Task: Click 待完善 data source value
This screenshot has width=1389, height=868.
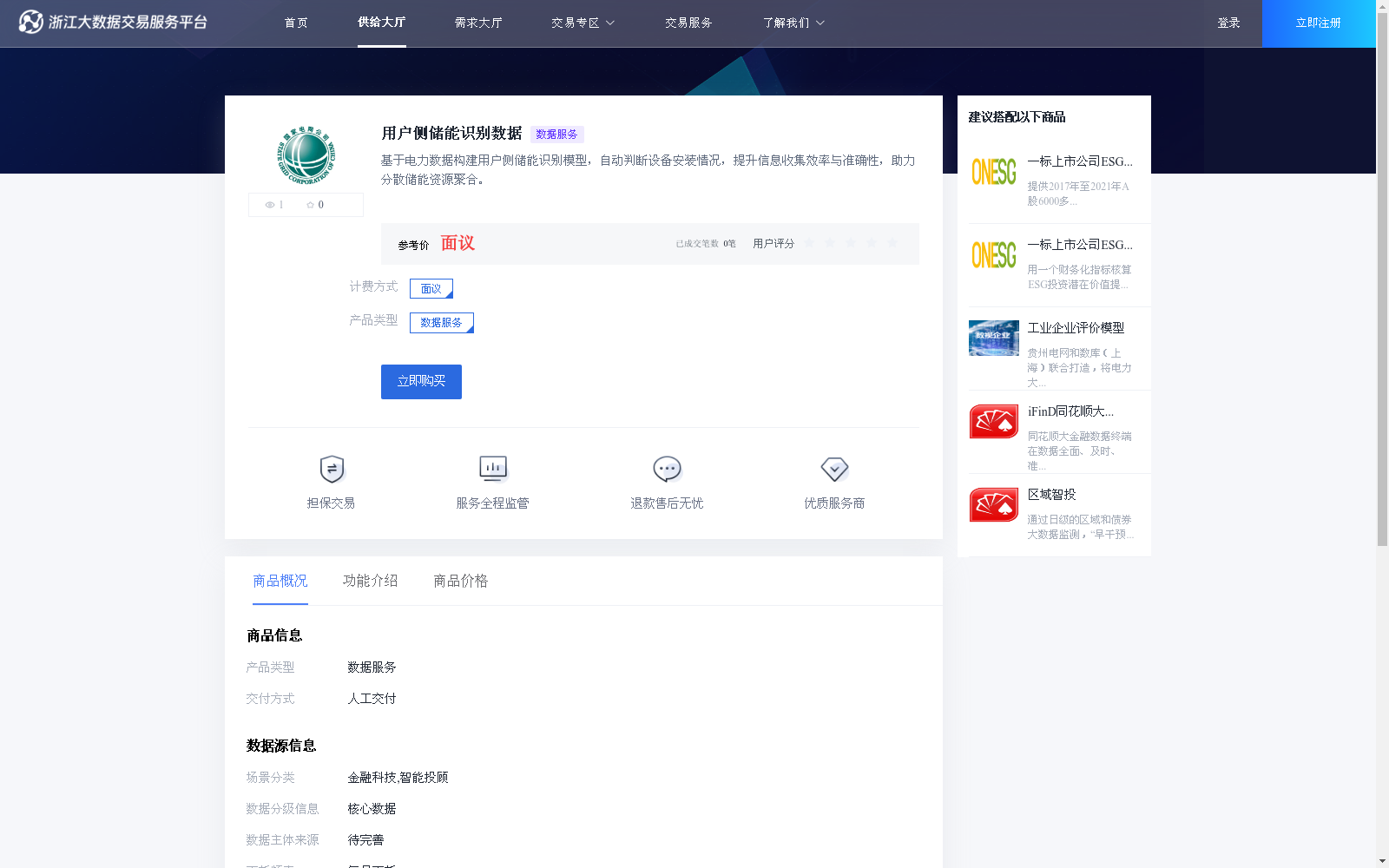Action: [x=365, y=840]
